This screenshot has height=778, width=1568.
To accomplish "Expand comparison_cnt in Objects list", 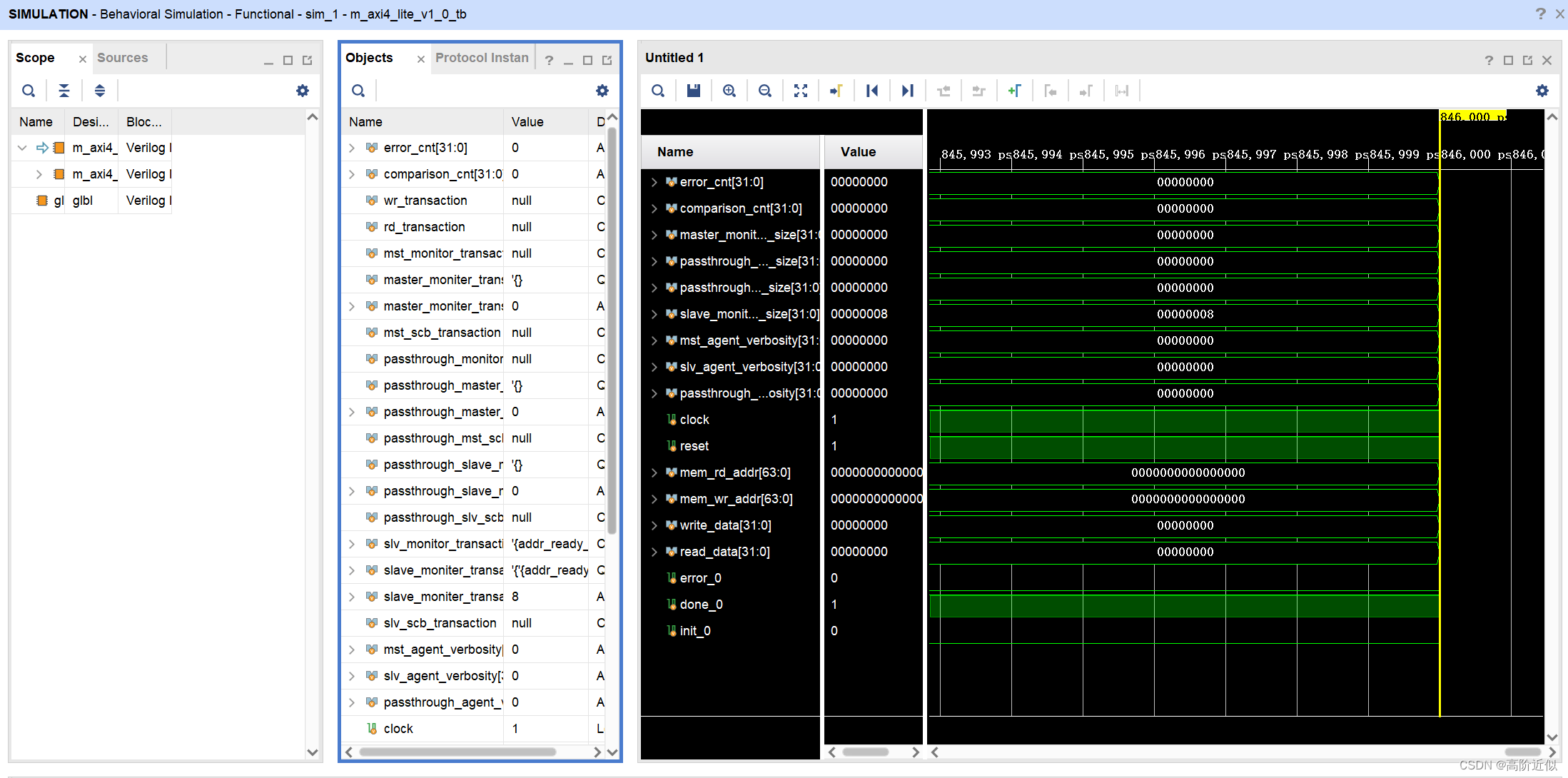I will click(352, 174).
